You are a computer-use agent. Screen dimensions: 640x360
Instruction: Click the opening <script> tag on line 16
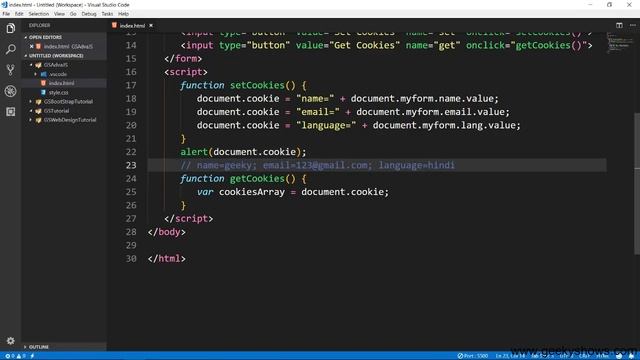(x=186, y=72)
